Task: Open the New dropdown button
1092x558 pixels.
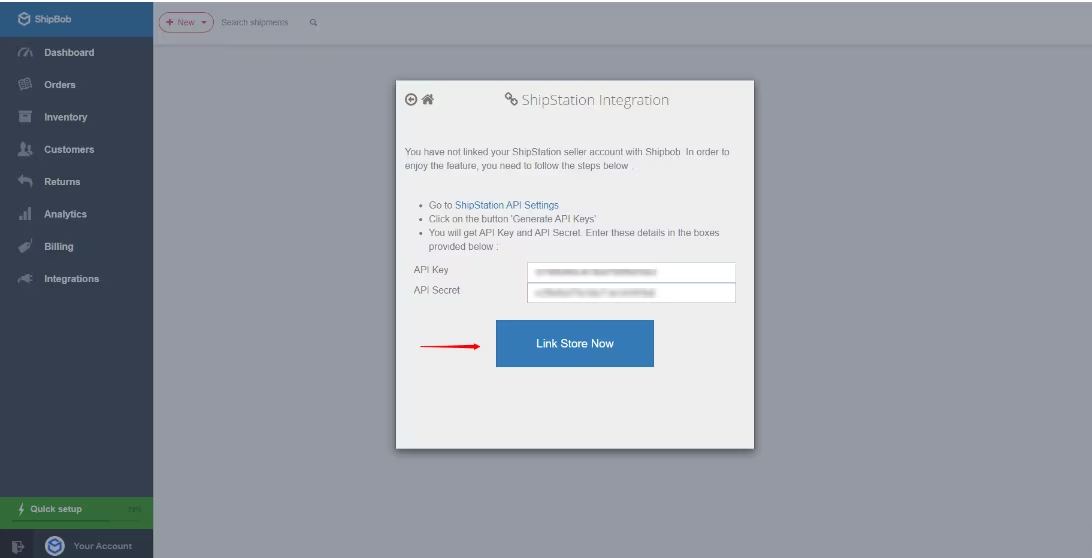Action: tap(186, 22)
